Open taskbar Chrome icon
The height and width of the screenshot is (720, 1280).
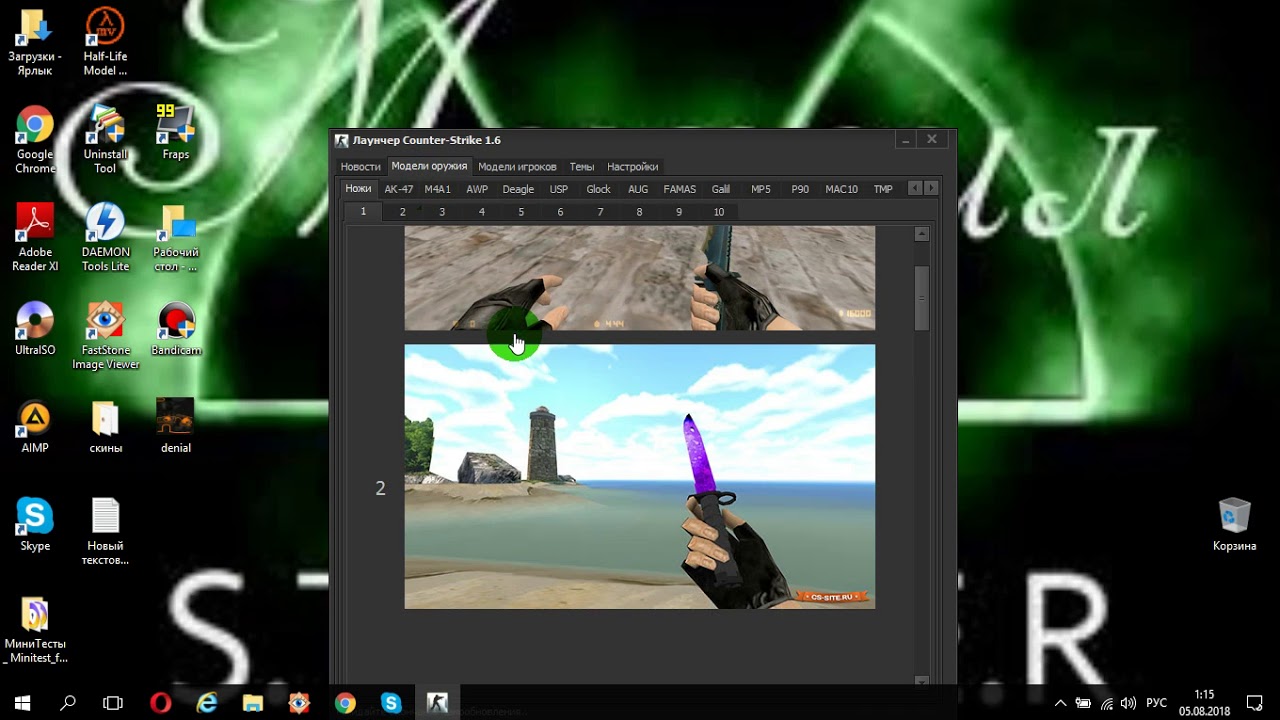345,703
